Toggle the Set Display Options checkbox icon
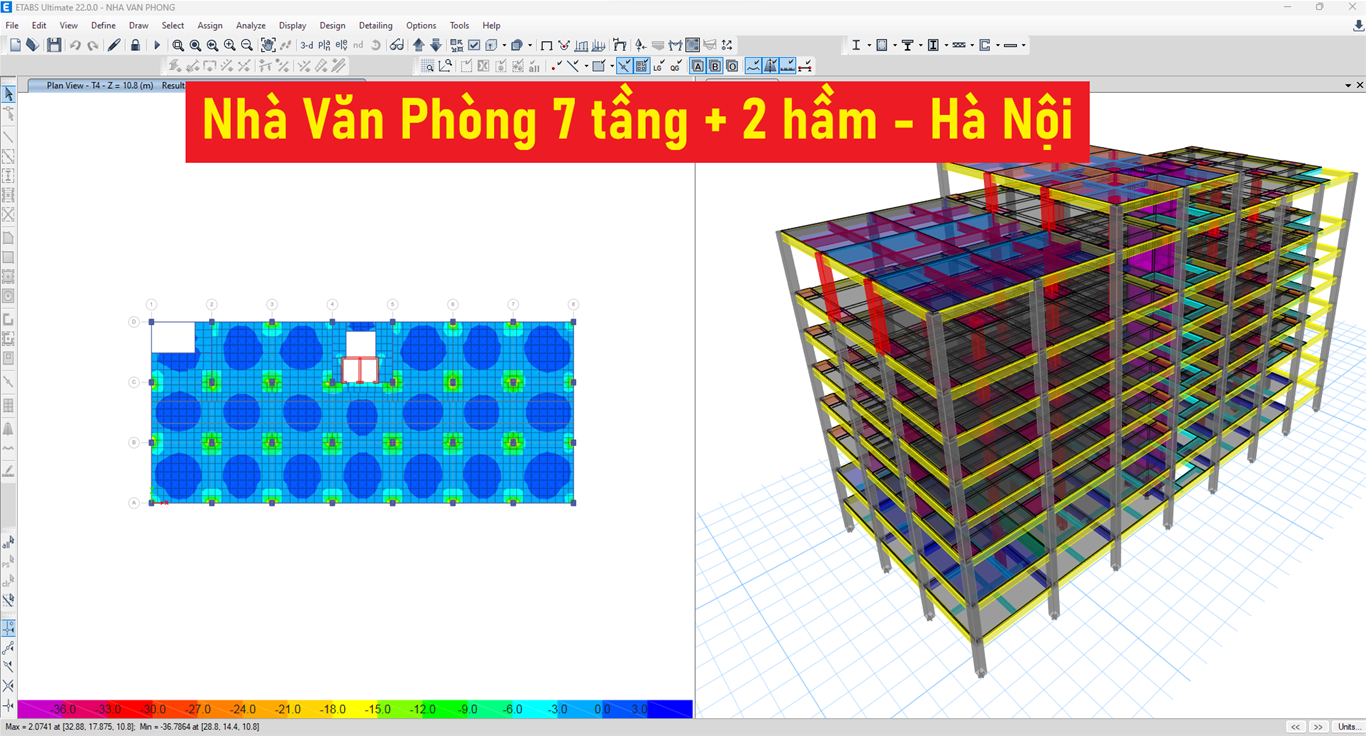 tap(474, 45)
